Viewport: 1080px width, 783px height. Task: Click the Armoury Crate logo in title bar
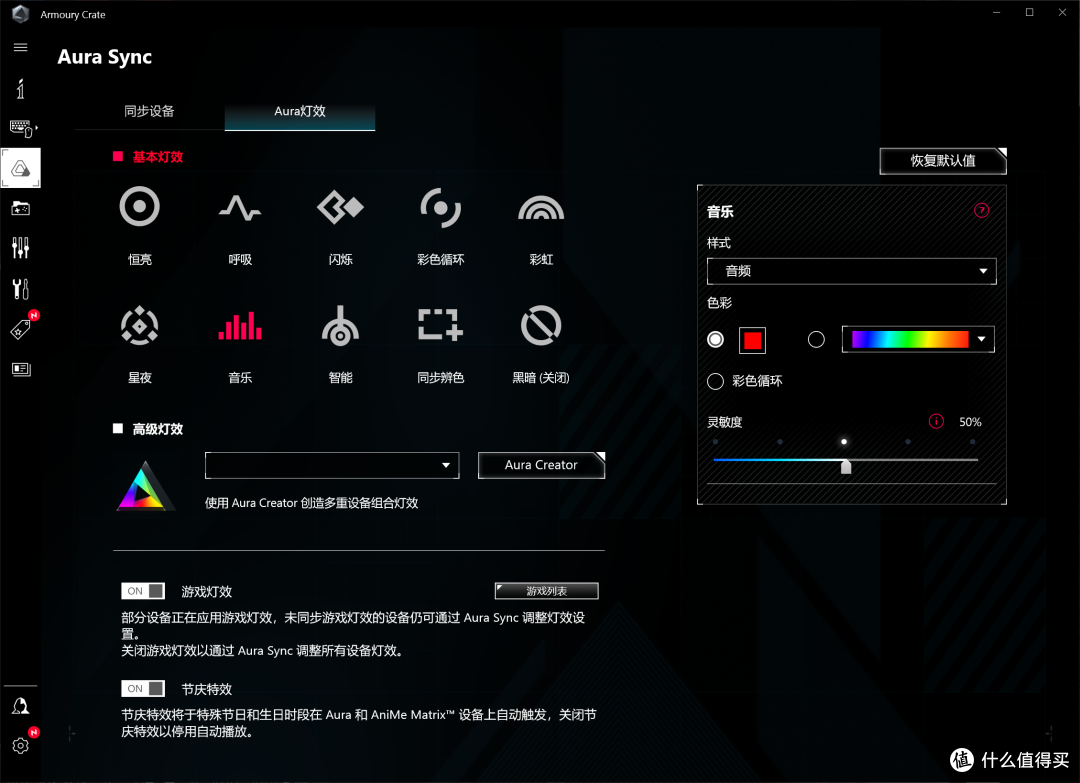click(x=21, y=14)
